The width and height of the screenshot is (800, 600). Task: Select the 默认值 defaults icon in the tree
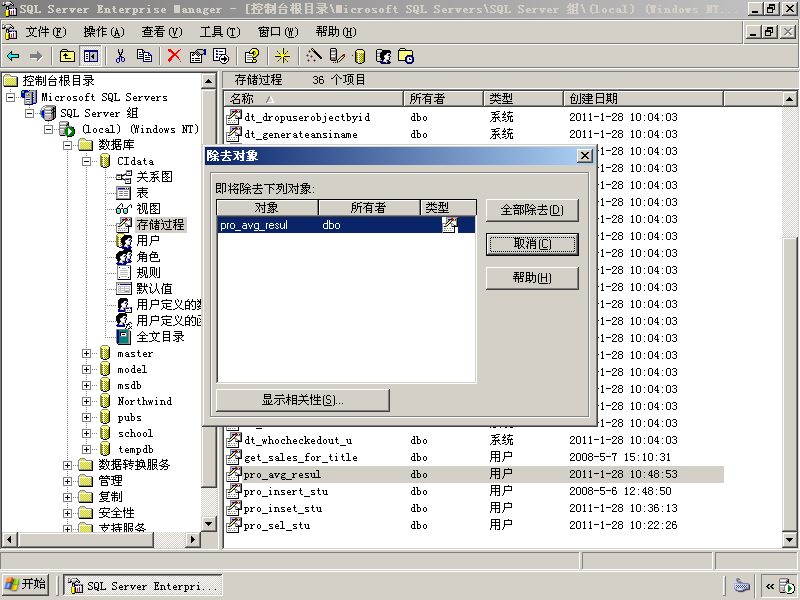[x=123, y=289]
